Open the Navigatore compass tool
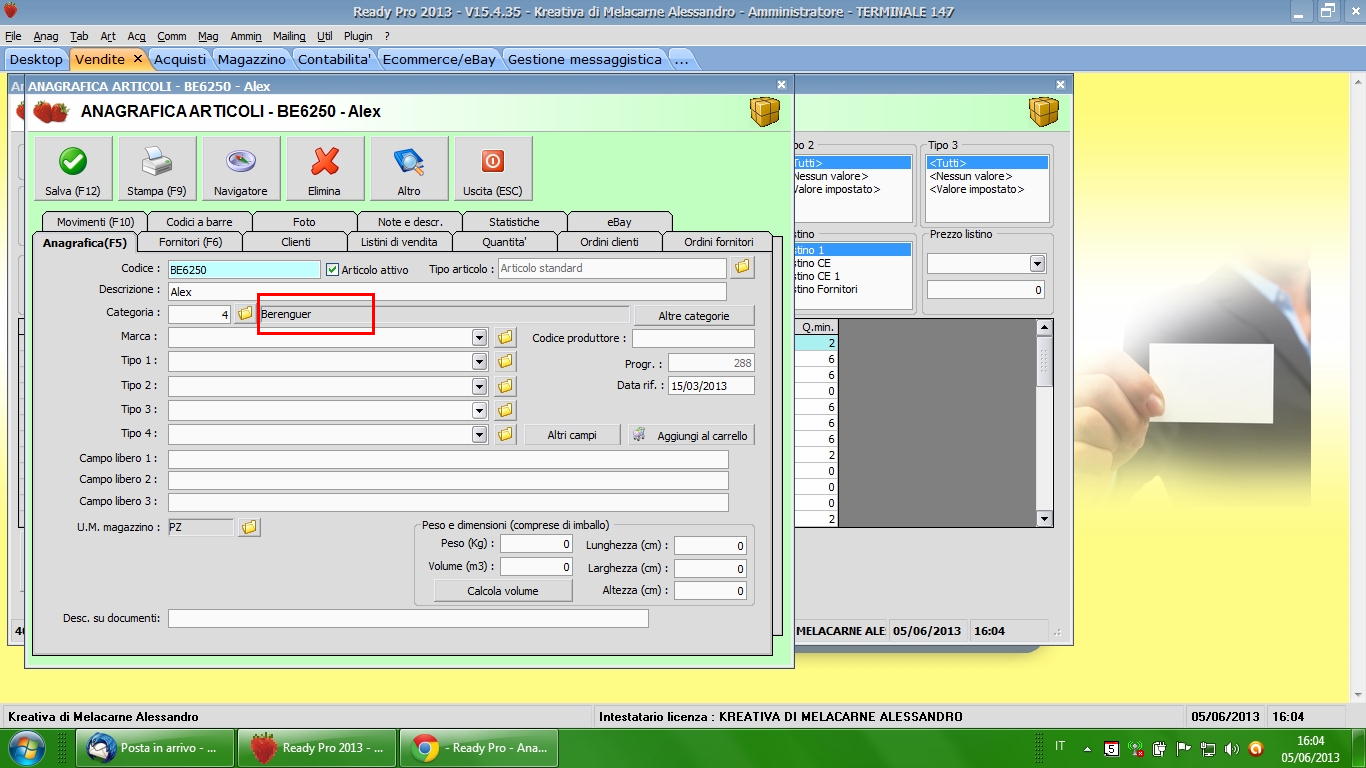This screenshot has height=768, width=1366. (241, 169)
